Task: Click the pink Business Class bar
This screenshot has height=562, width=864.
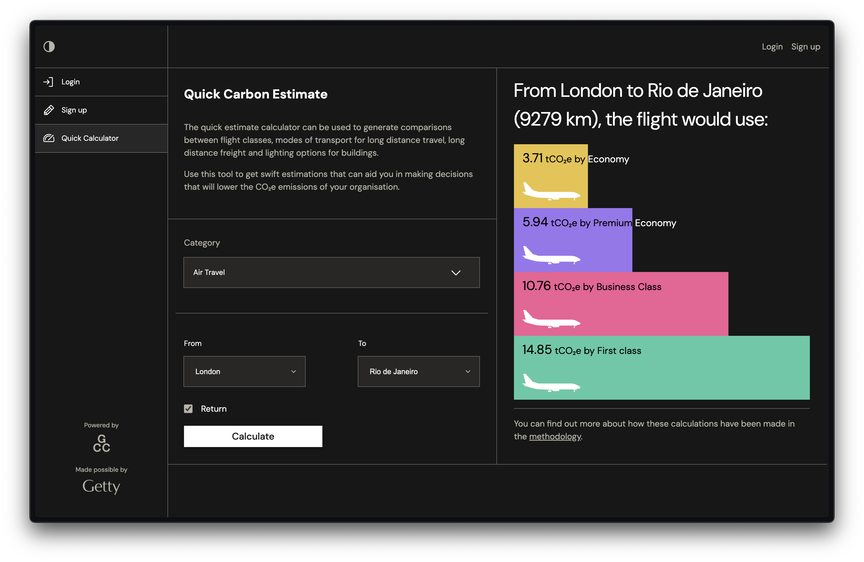Action: pos(621,304)
